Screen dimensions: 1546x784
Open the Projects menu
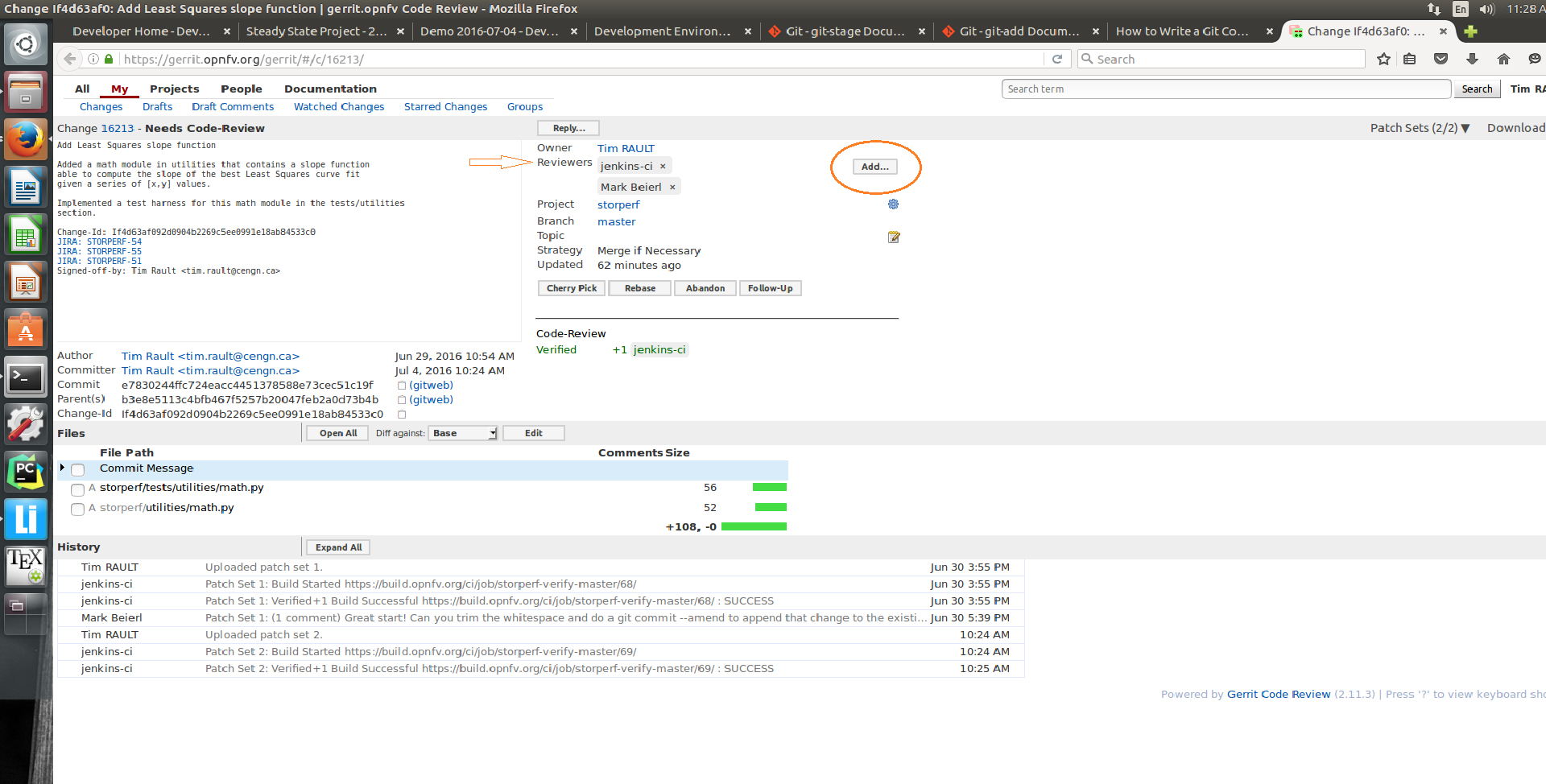[174, 89]
